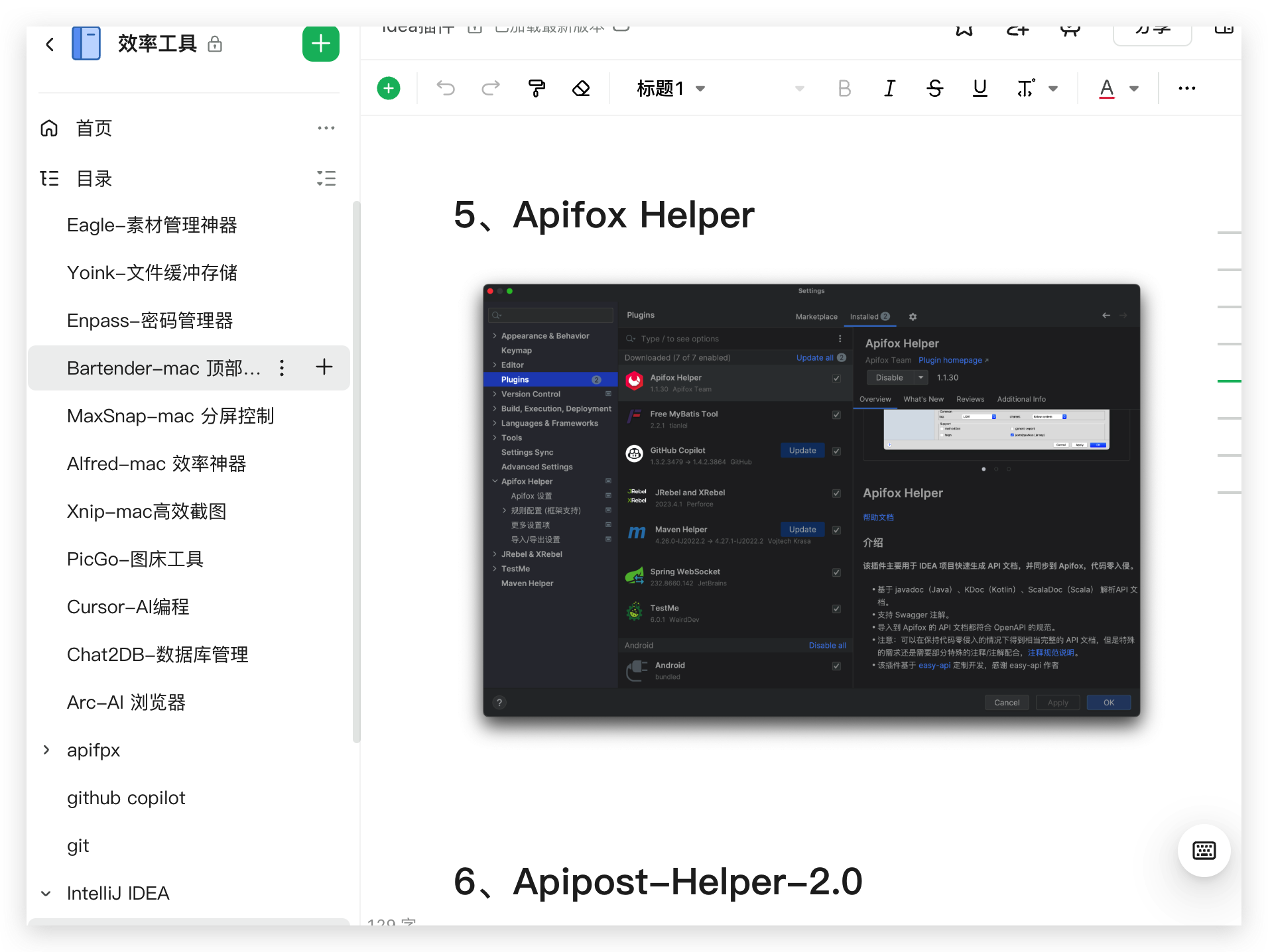This screenshot has height=952, width=1268.
Task: Open the Alfred–mac 效率神器 note
Action: click(x=157, y=463)
